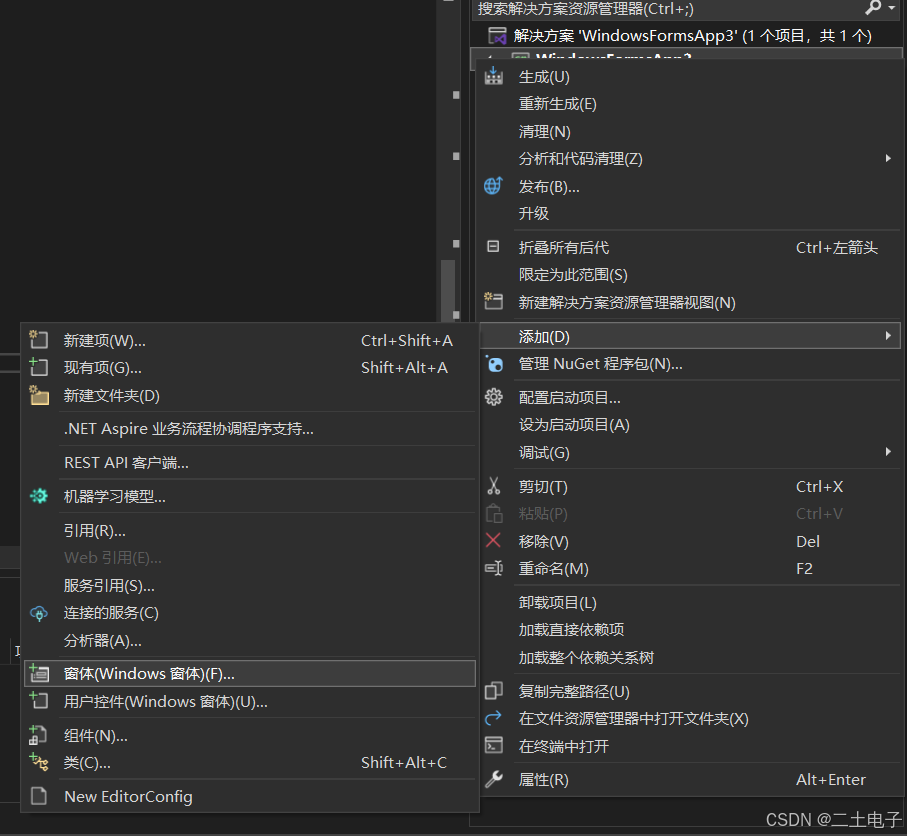
Task: Click the Component (组件) icon
Action: point(38,735)
